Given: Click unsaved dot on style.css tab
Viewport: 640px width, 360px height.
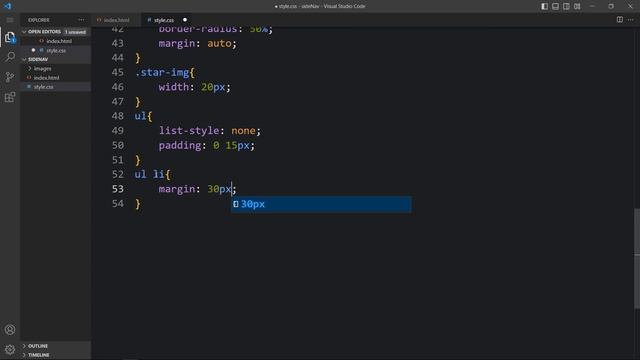Looking at the screenshot, I should point(185,20).
